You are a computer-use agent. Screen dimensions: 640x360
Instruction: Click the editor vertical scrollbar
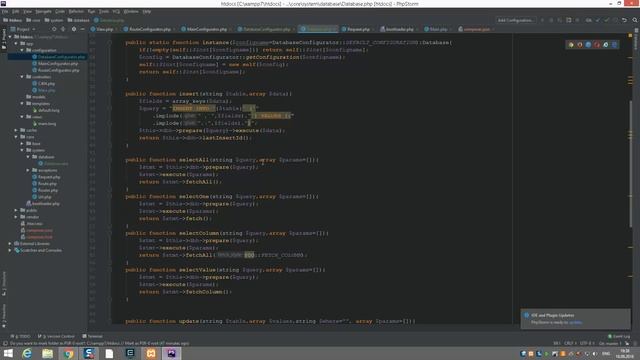(630, 163)
